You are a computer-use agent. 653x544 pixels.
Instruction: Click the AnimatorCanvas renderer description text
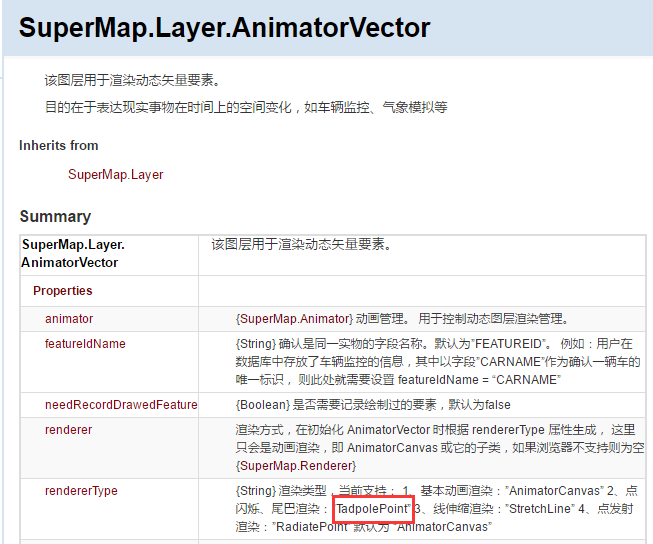pos(439,448)
